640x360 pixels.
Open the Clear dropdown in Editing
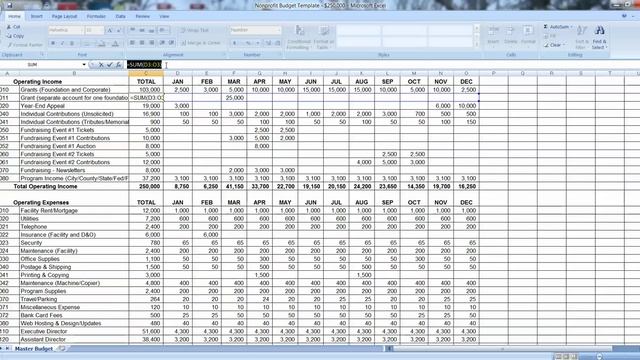pos(555,45)
